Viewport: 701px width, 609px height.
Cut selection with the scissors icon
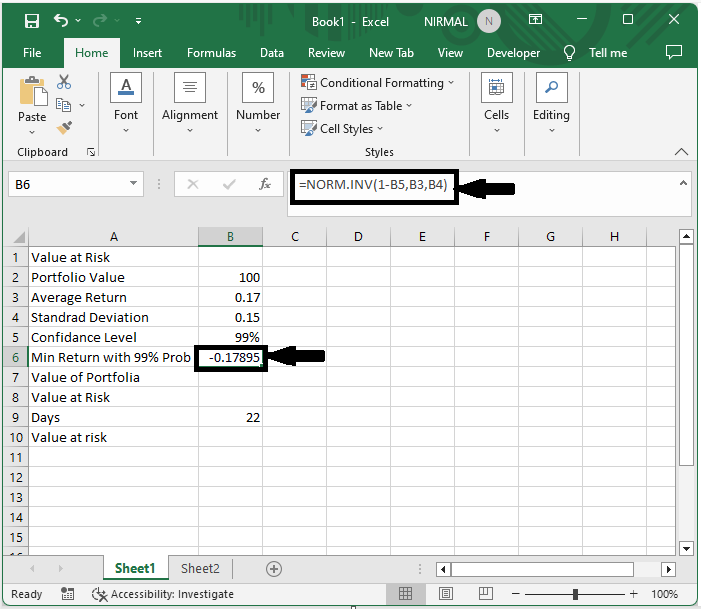pos(64,82)
